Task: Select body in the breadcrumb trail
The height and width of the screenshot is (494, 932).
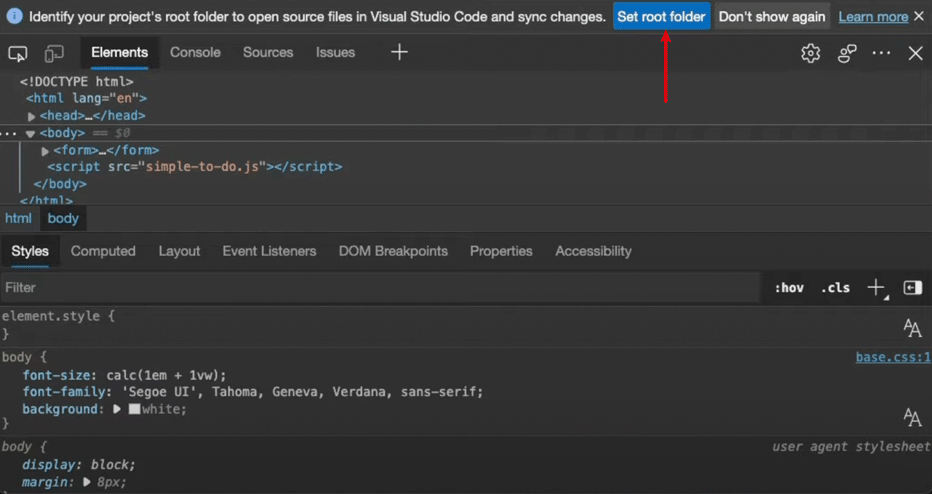Action: [x=63, y=218]
